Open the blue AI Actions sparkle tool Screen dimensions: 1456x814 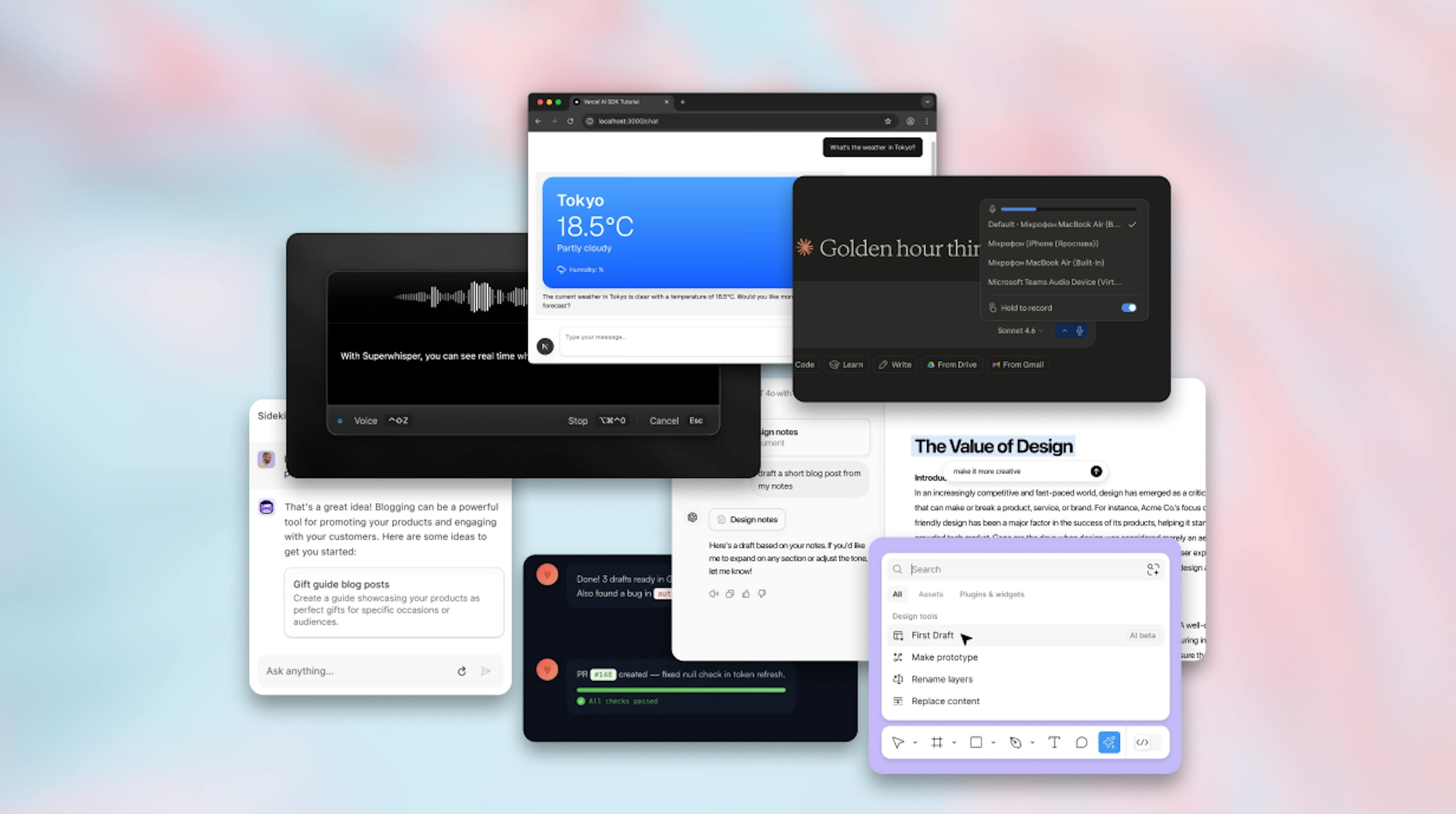click(1109, 742)
